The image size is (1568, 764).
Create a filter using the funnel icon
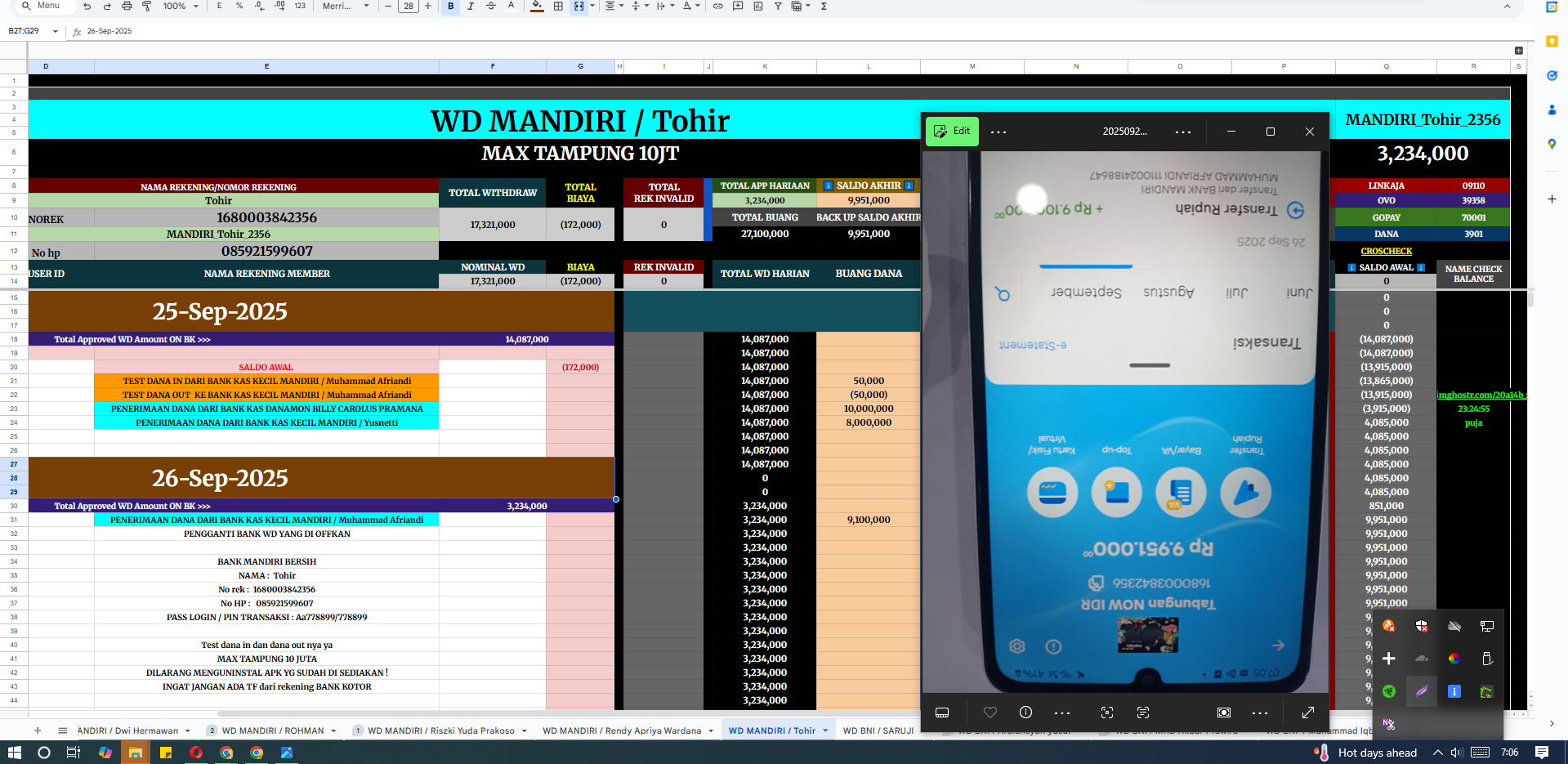778,6
